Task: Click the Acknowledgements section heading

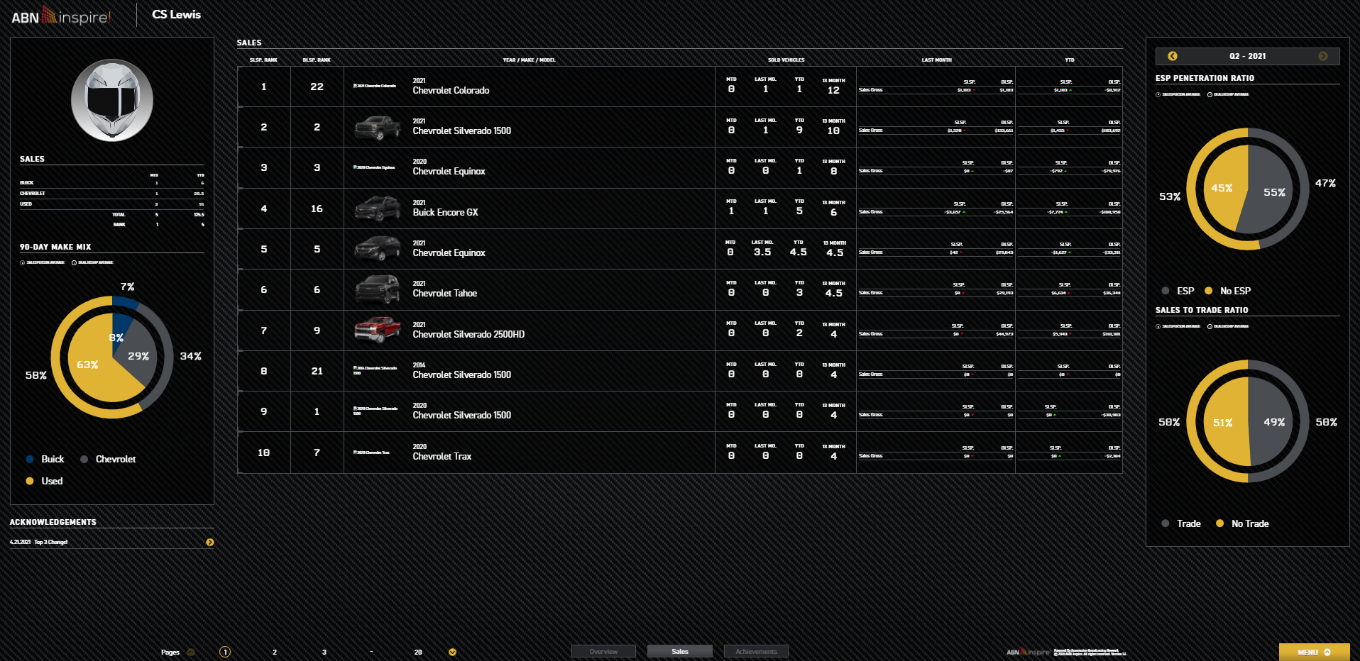Action: tap(53, 522)
